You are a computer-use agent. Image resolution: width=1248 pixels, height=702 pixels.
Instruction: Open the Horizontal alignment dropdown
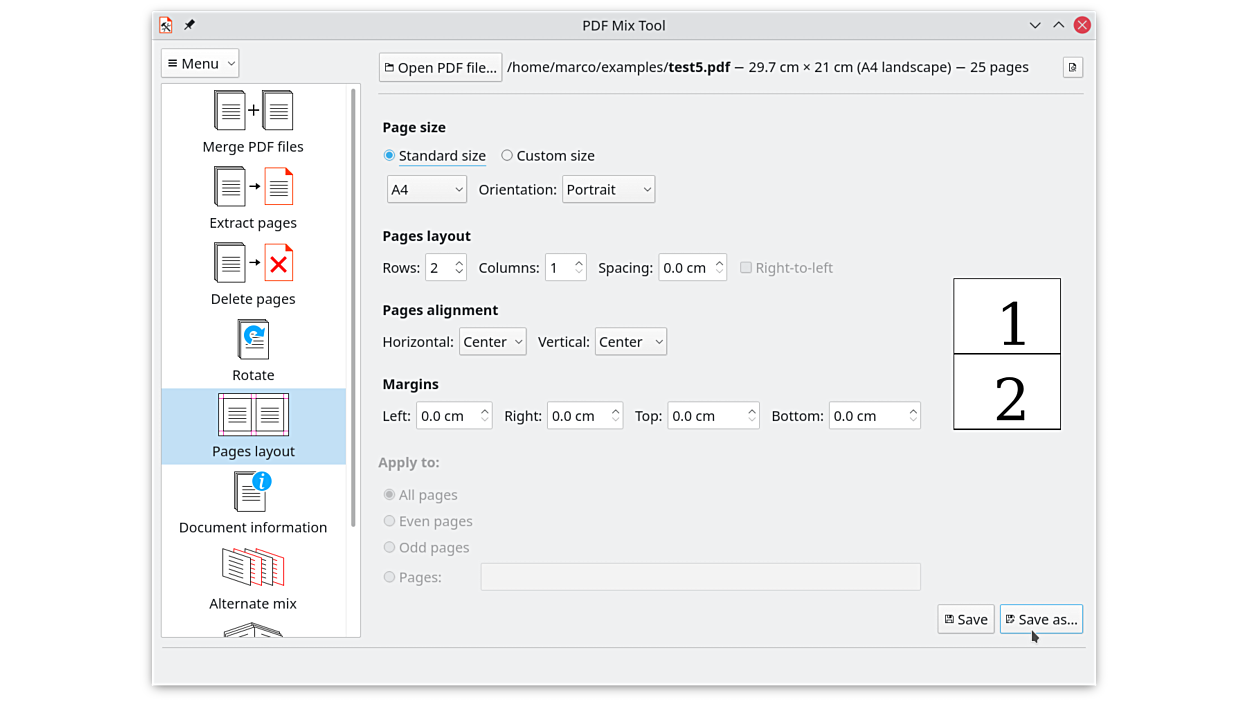tap(492, 342)
